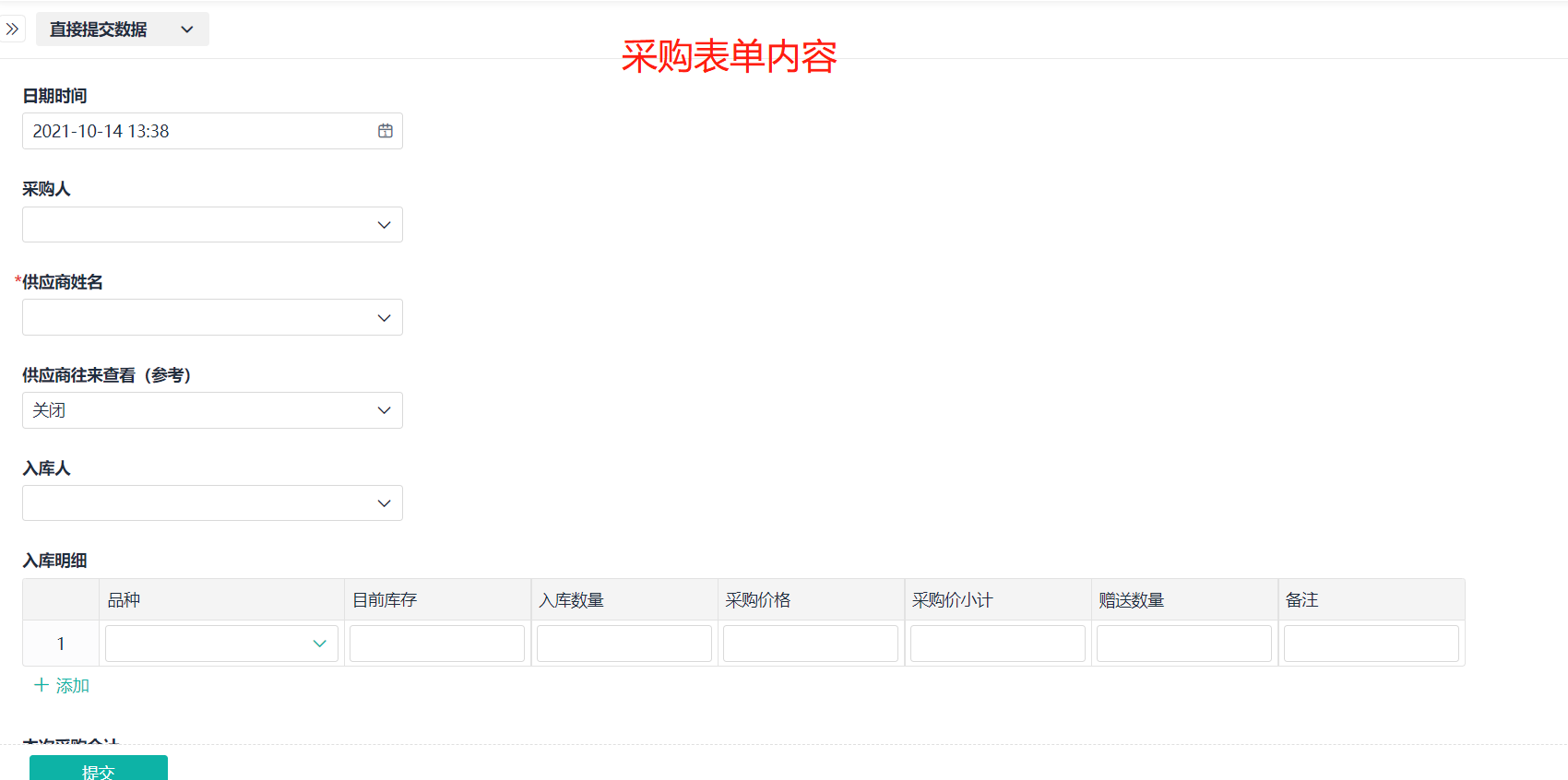This screenshot has height=780, width=1568.
Task: Click the 赠送数量 input in row 1
Action: 1184,644
